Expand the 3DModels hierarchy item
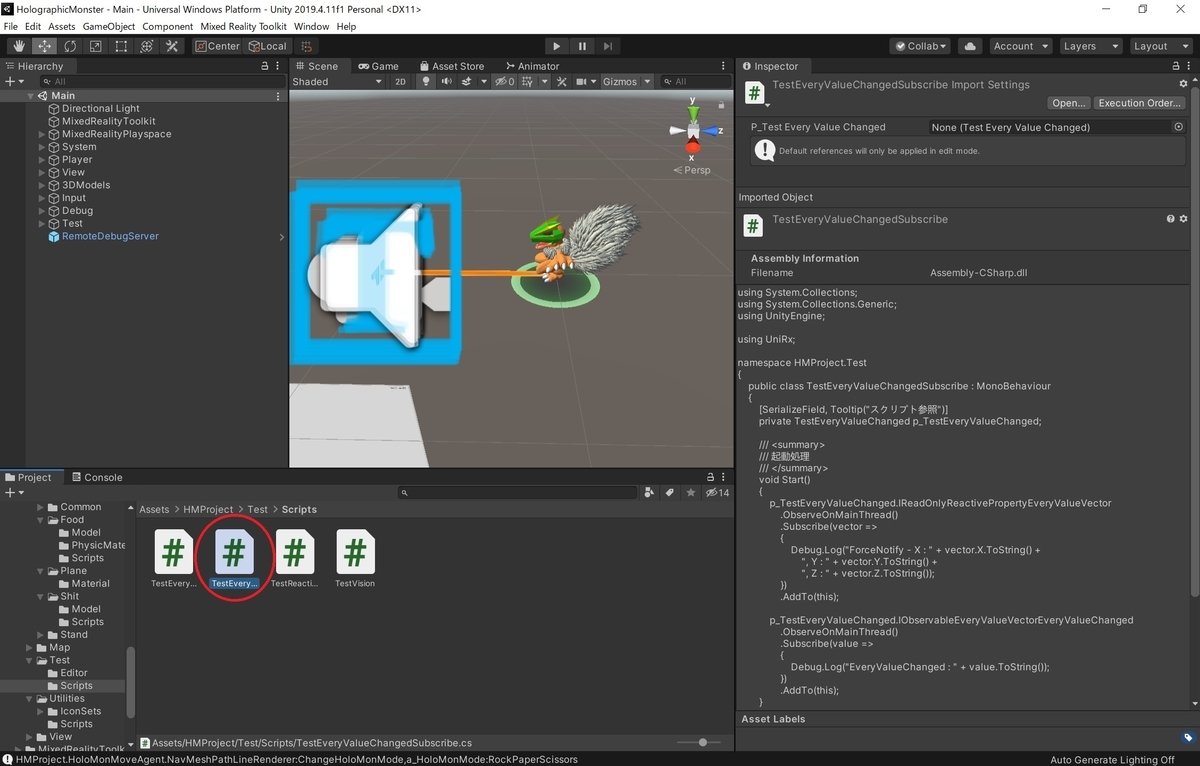The width and height of the screenshot is (1200, 766). tap(42, 185)
